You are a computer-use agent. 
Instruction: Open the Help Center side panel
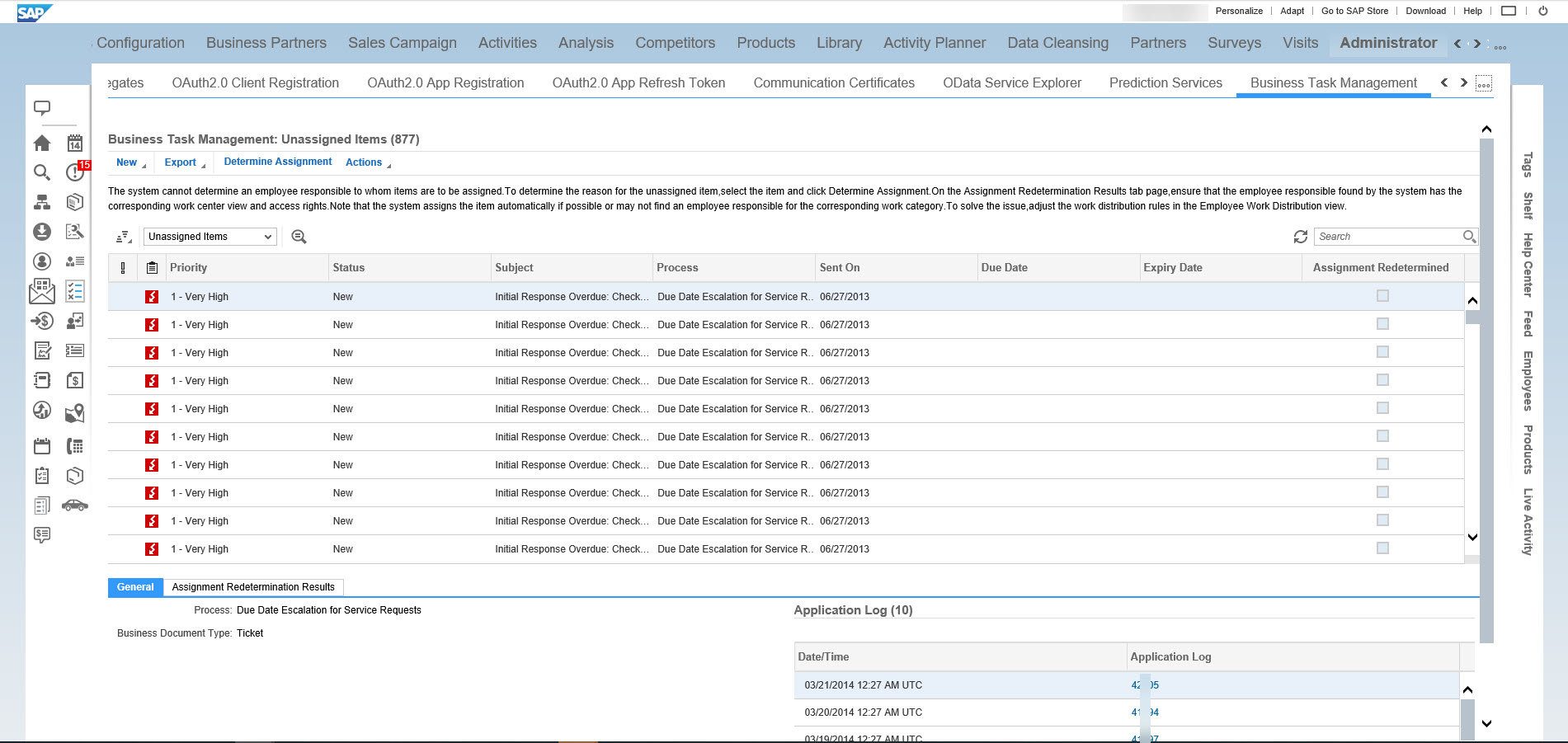pos(1528,265)
